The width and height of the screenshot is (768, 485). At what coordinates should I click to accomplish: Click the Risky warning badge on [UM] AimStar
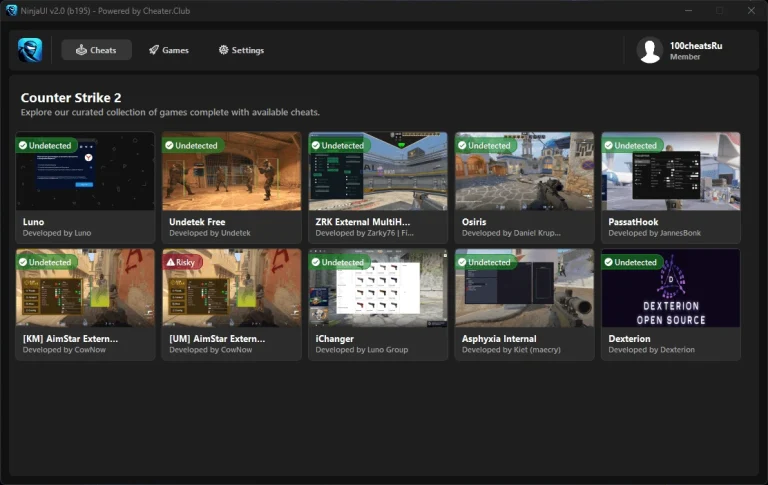182,262
